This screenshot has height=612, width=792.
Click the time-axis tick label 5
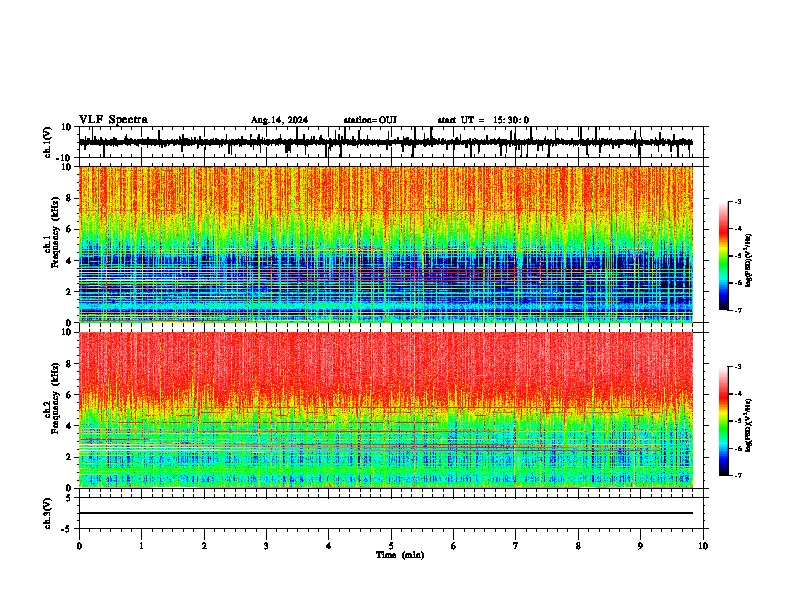(x=391, y=546)
